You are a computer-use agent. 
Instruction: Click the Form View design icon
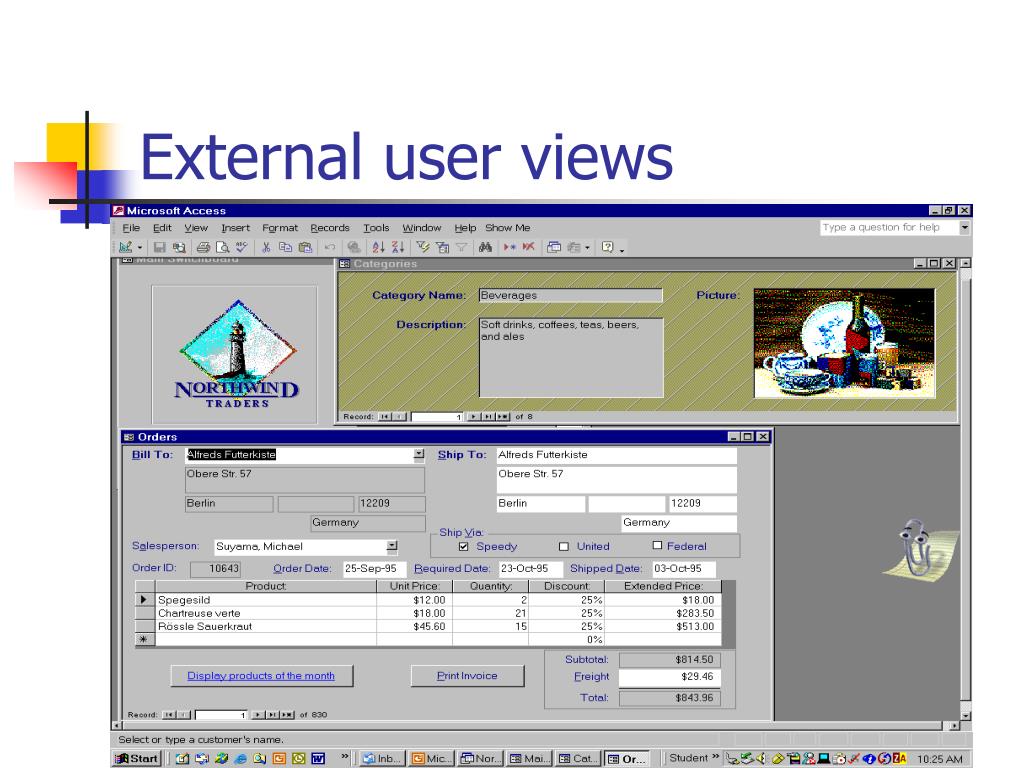click(125, 248)
